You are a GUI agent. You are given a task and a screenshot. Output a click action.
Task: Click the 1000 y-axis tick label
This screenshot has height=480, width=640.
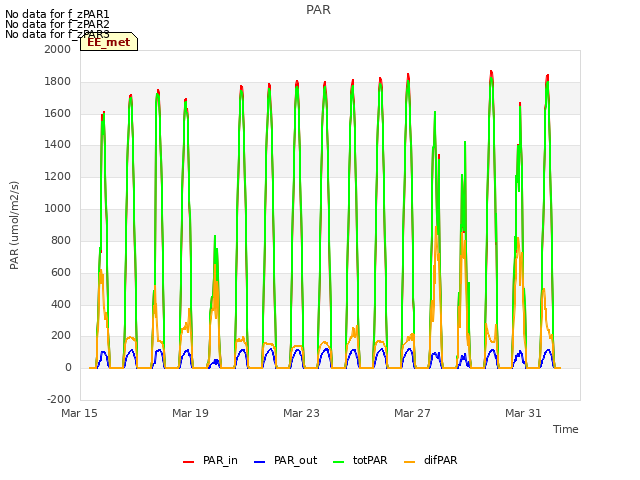(x=58, y=209)
